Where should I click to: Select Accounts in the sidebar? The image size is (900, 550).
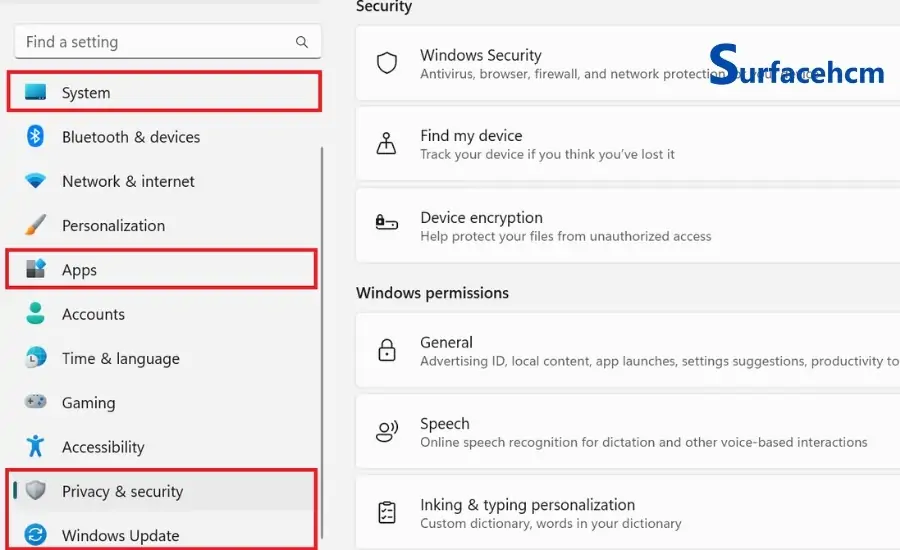click(164, 313)
